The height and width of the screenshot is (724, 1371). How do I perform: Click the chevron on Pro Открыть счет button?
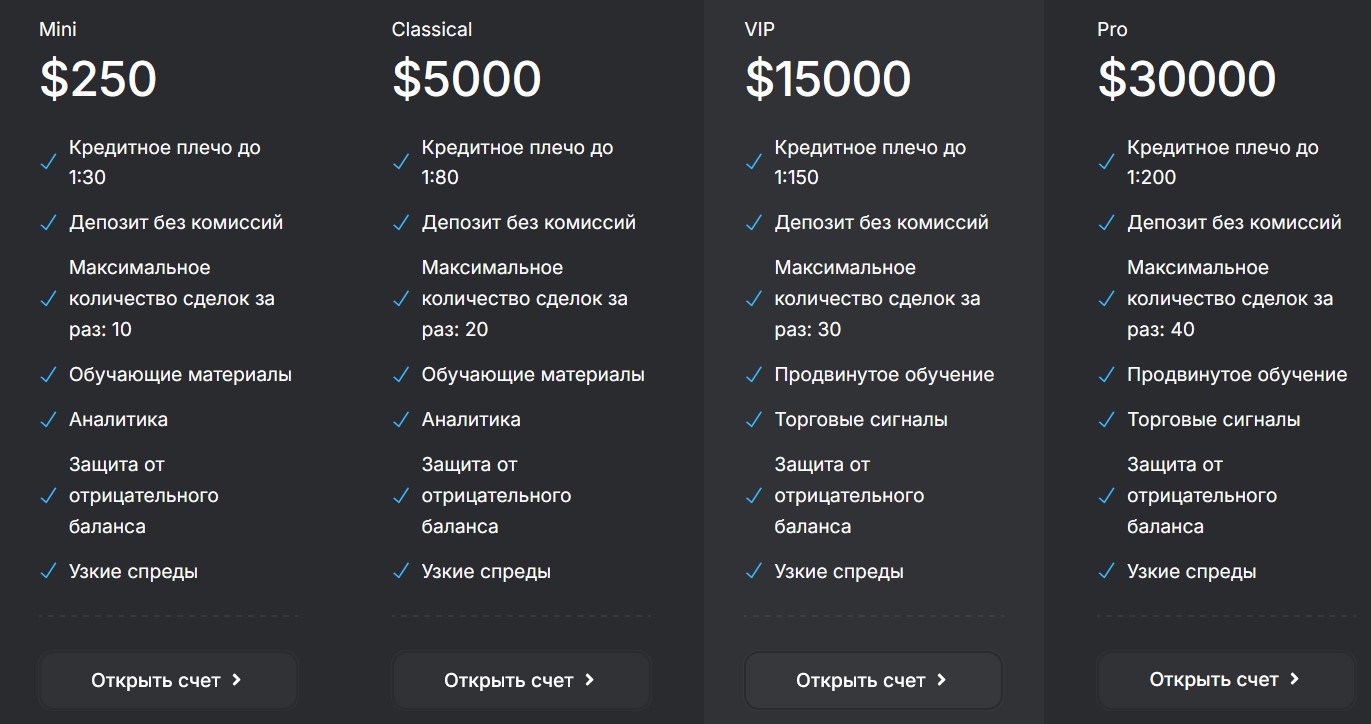pyautogui.click(x=1295, y=680)
